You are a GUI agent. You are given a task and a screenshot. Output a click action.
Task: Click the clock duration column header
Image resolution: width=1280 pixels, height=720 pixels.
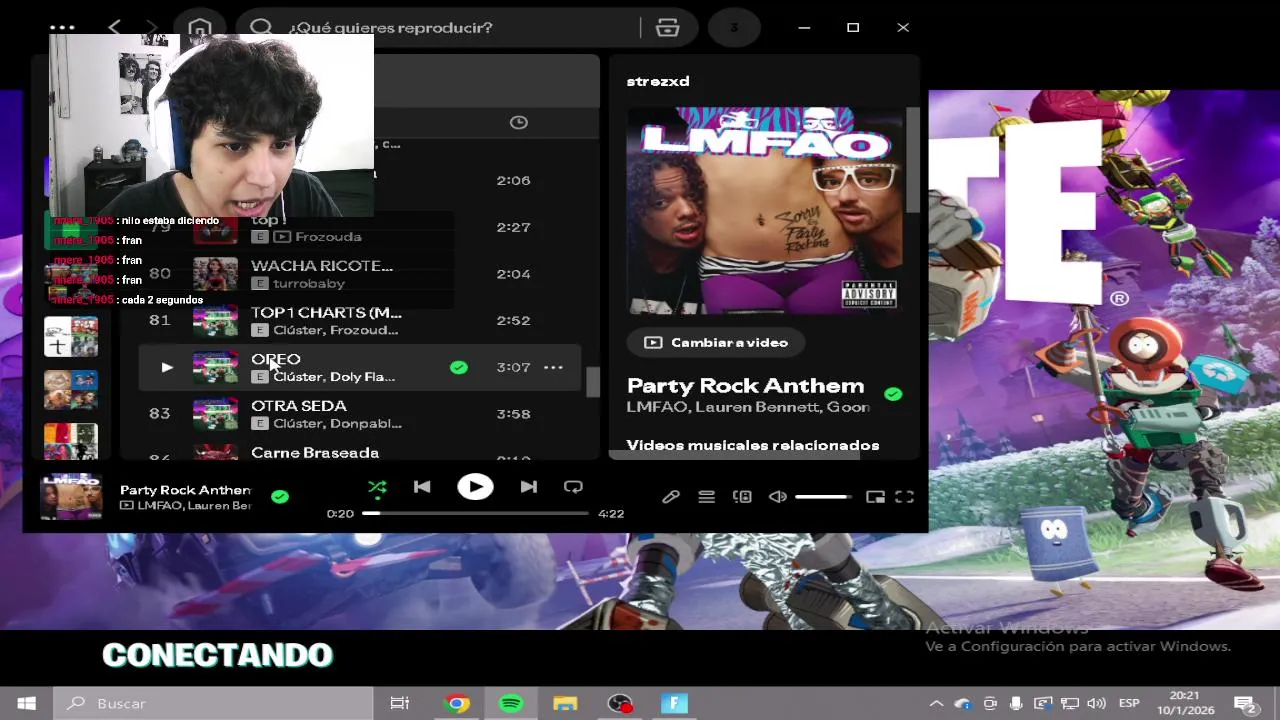(518, 122)
